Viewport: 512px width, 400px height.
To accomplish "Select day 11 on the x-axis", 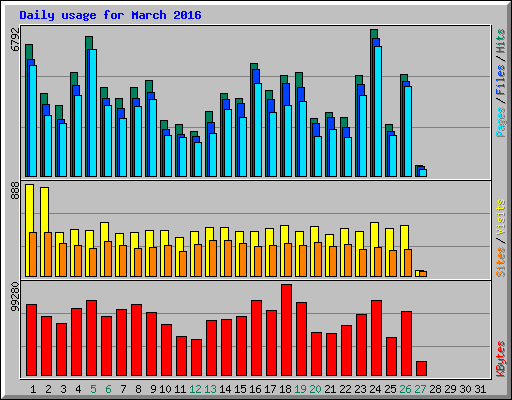I will [180, 389].
